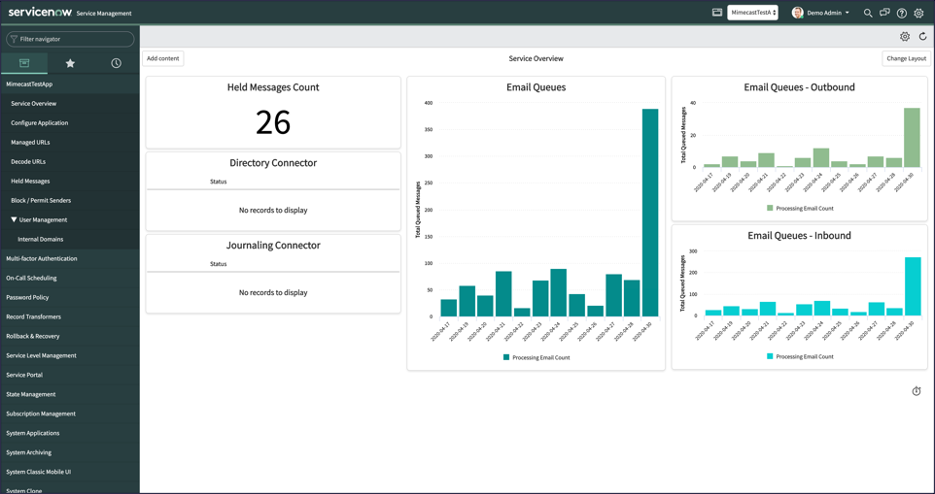Refresh the Service Overview dashboard
The image size is (935, 494).
click(x=923, y=37)
